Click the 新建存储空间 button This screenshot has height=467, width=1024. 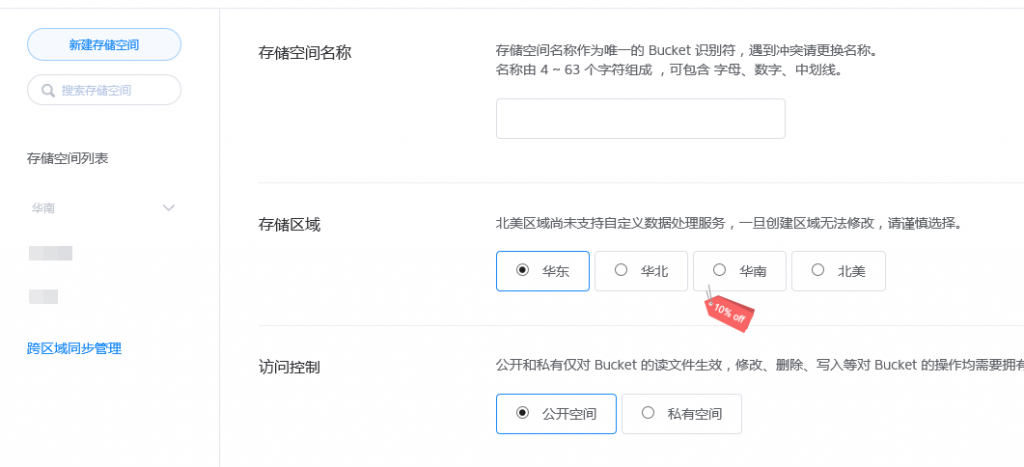click(104, 44)
